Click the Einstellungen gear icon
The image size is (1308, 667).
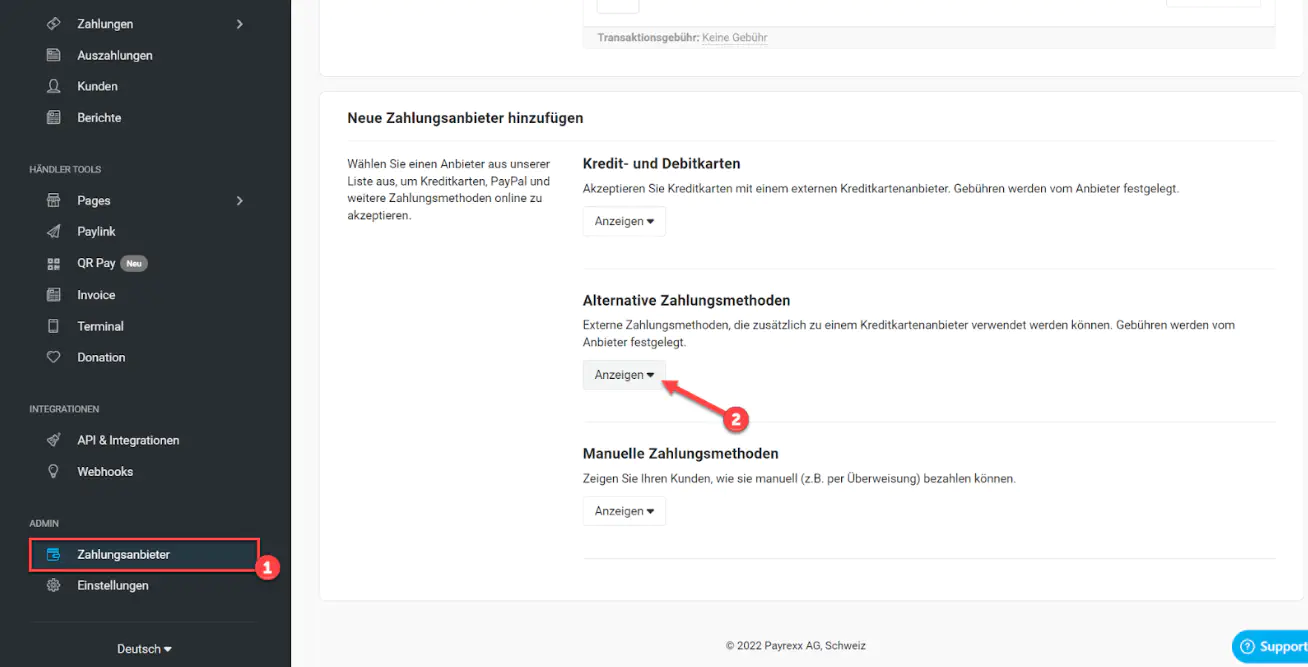pos(54,585)
